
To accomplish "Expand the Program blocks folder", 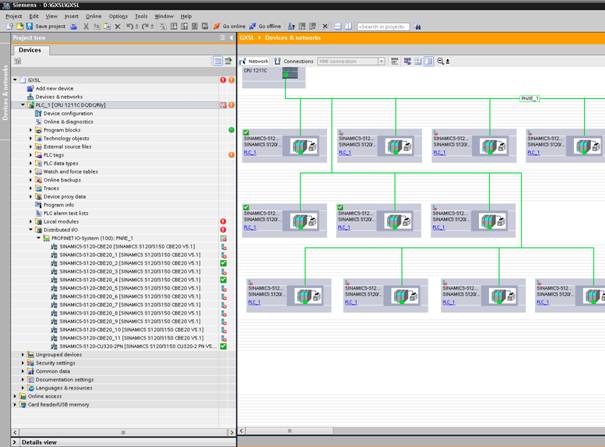I will (x=31, y=130).
